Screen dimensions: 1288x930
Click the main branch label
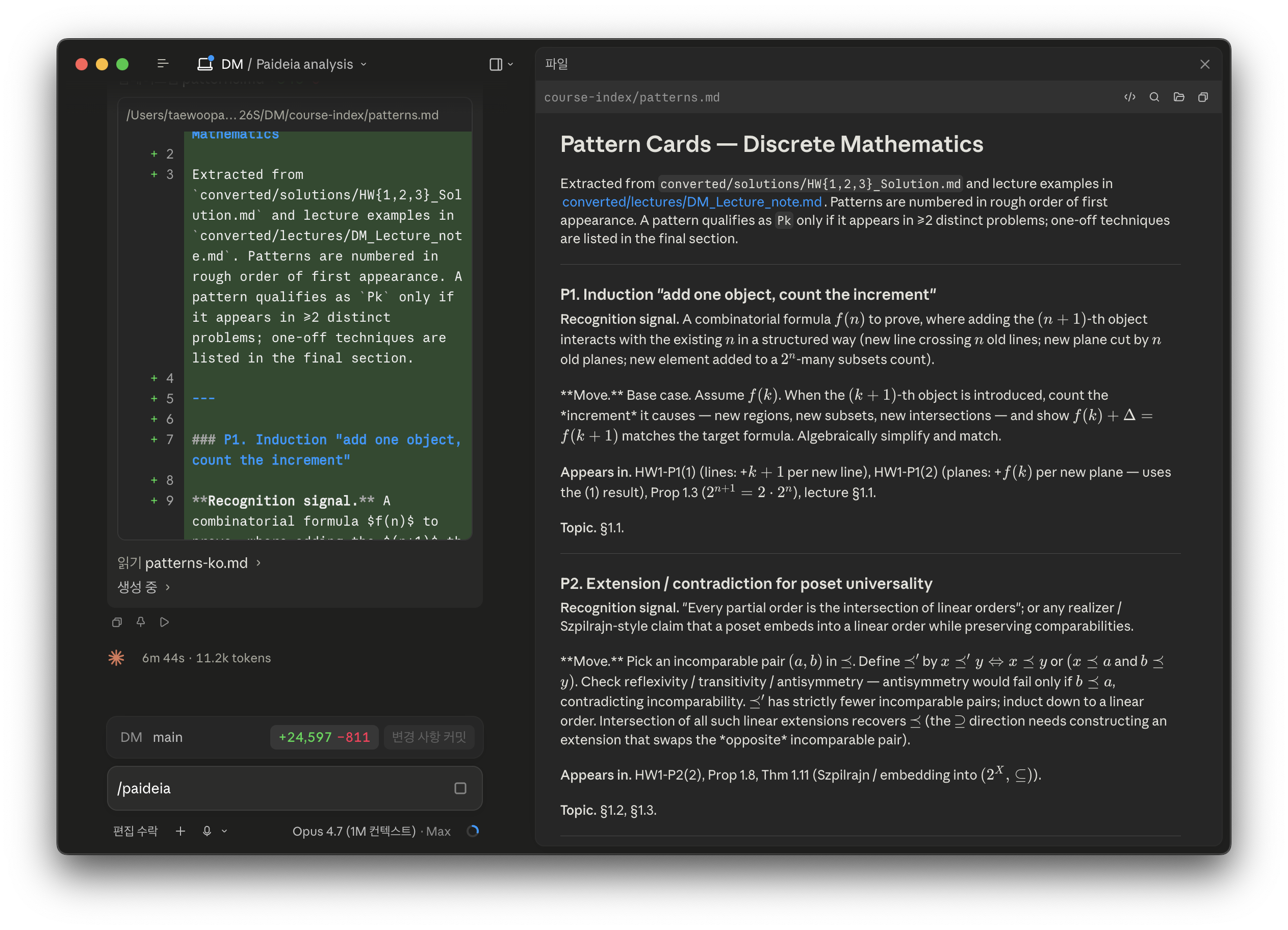pos(168,737)
